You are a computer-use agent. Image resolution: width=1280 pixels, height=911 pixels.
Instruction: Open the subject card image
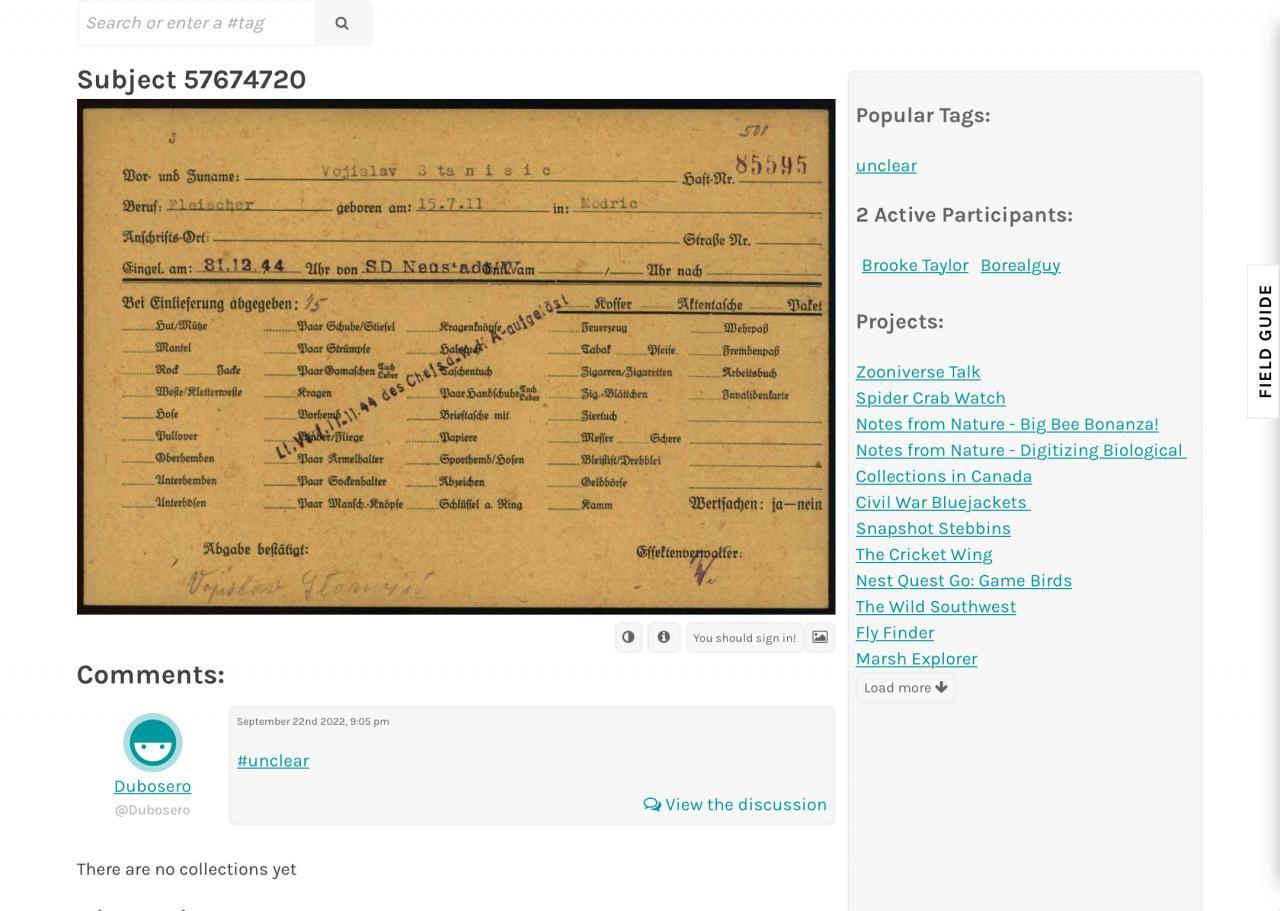tap(456, 356)
